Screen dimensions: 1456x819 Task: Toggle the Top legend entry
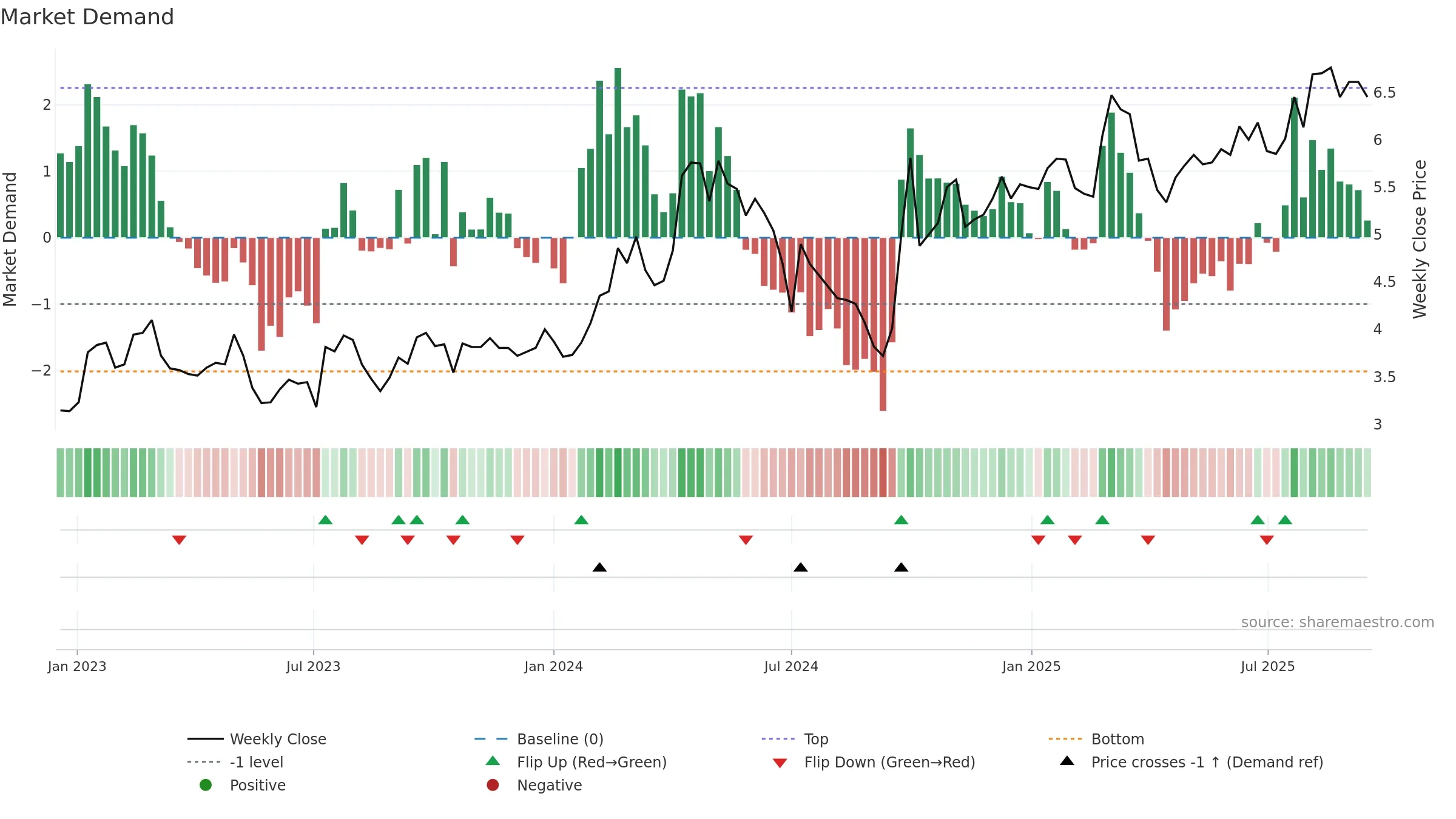pos(795,739)
